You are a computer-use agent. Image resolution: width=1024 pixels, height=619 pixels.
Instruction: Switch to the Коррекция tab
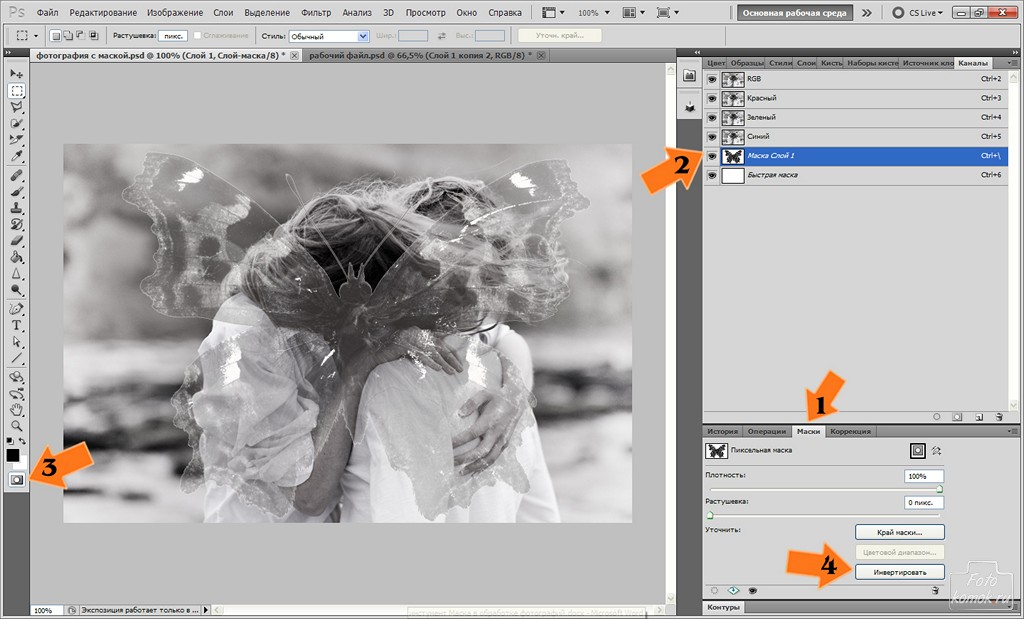tap(850, 431)
